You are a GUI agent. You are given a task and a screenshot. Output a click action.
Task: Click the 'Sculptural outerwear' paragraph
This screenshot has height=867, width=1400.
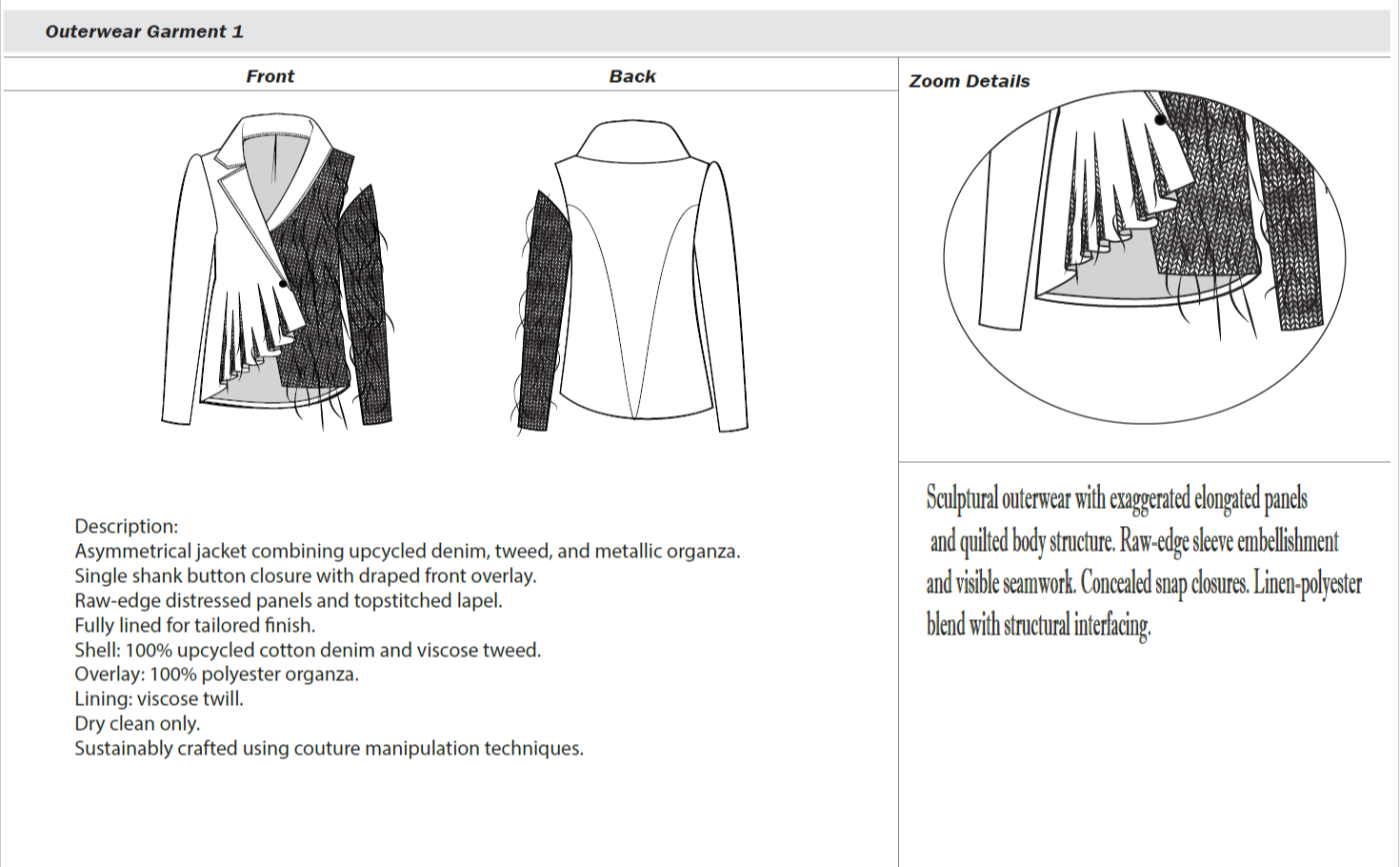pyautogui.click(x=1143, y=562)
